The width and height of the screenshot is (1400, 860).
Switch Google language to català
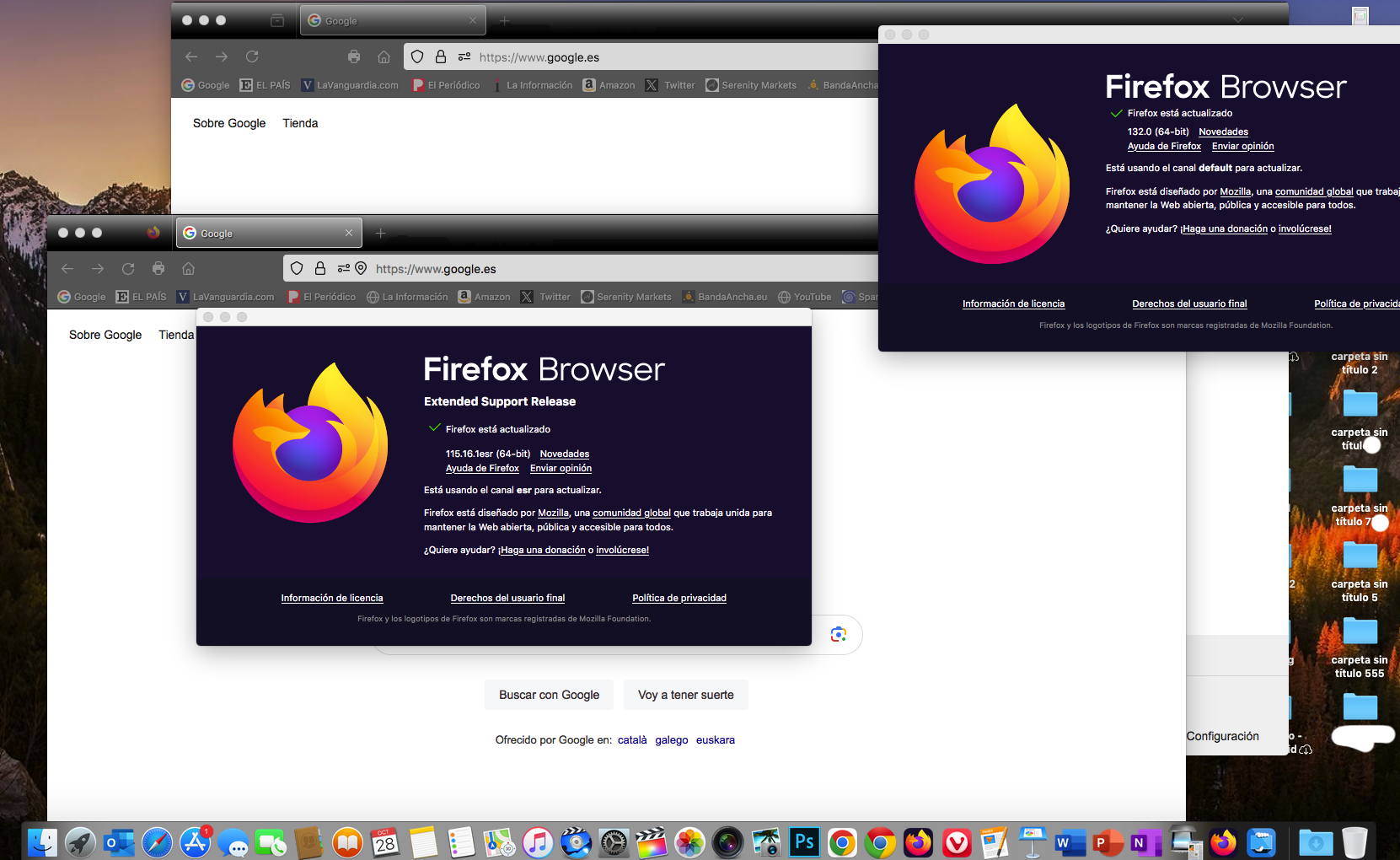click(632, 740)
